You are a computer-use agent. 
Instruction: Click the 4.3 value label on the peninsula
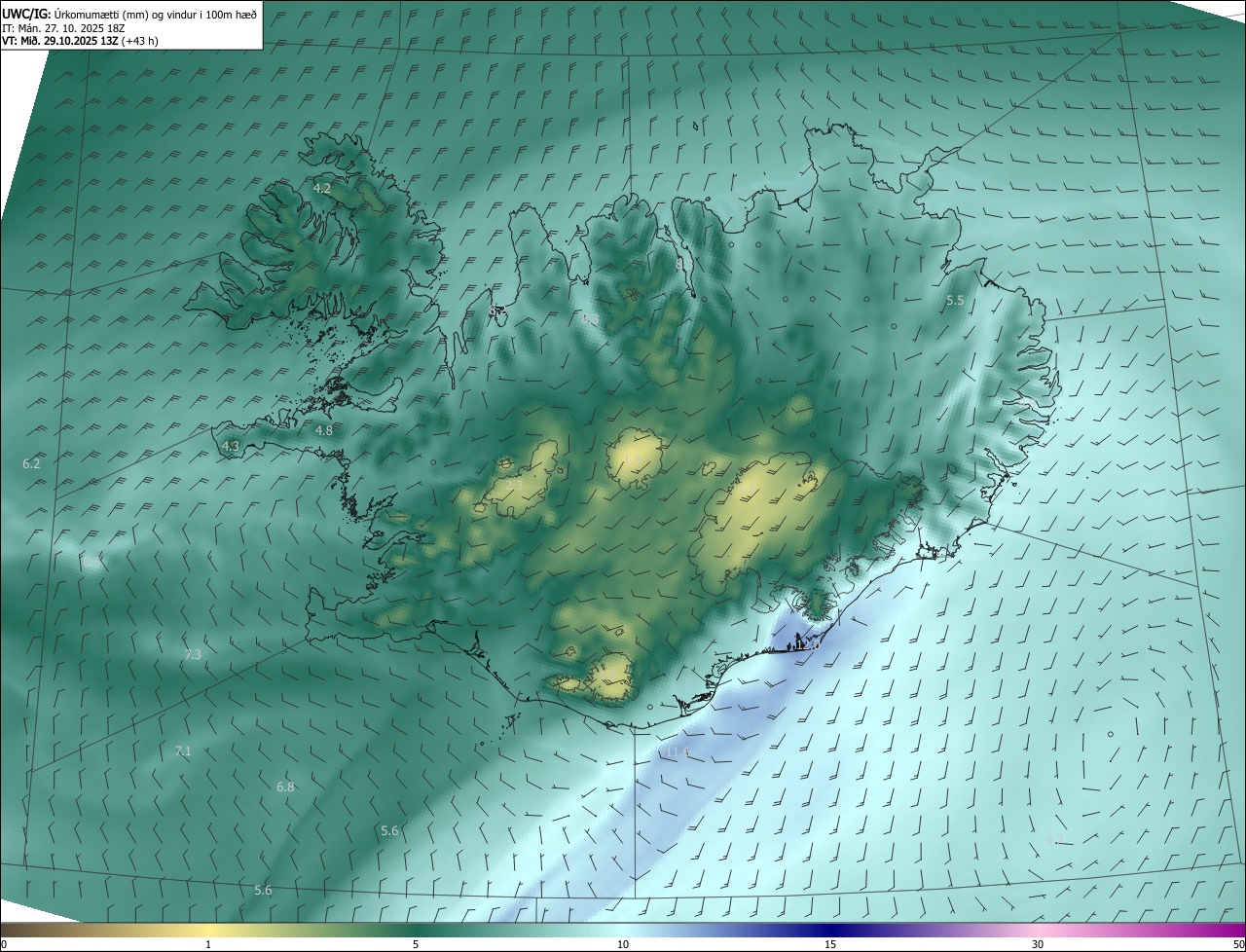(x=231, y=446)
